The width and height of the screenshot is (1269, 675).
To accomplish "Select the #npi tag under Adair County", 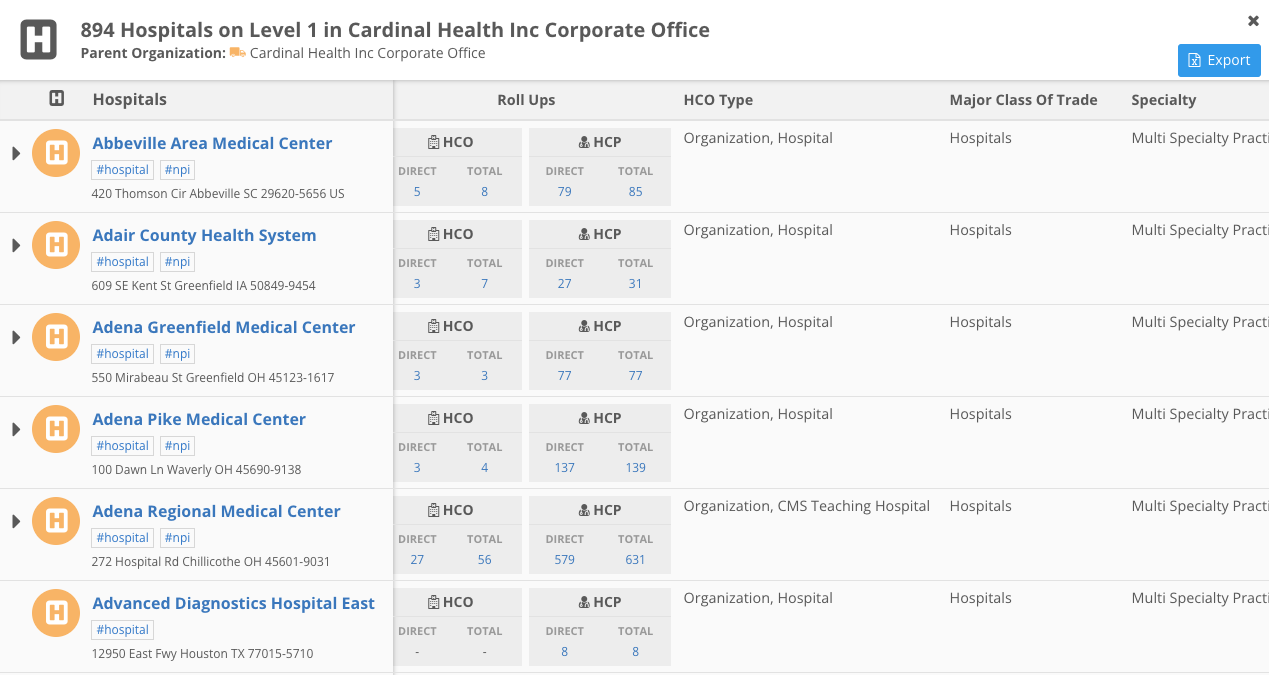I will (x=177, y=262).
